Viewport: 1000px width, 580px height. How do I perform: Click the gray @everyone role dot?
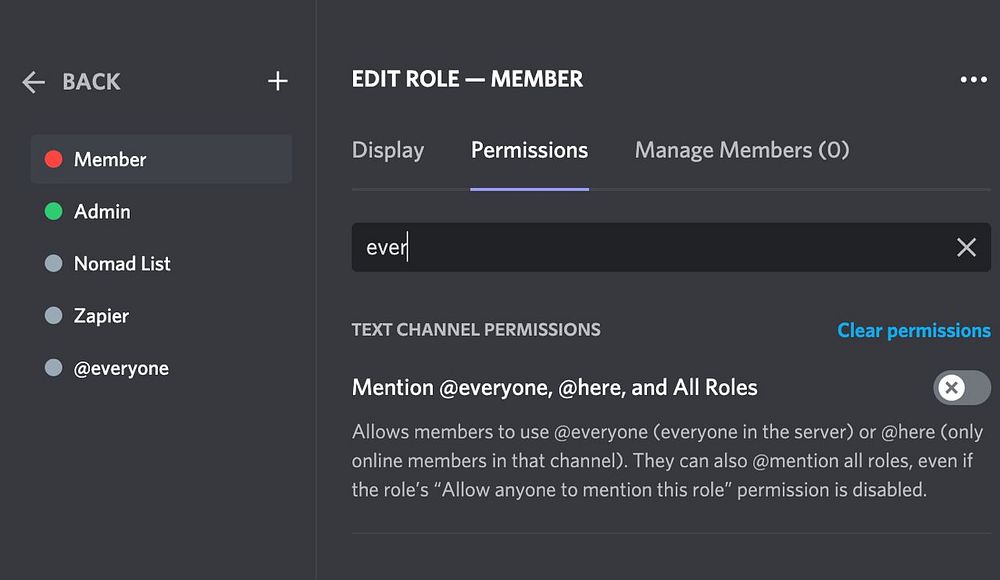pos(54,368)
